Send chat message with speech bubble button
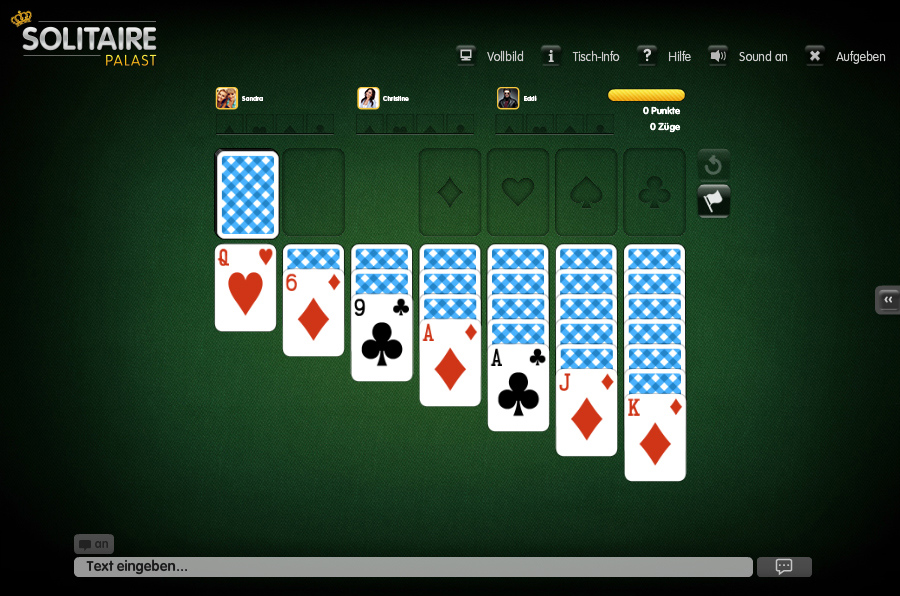Viewport: 900px width, 596px height. [784, 567]
